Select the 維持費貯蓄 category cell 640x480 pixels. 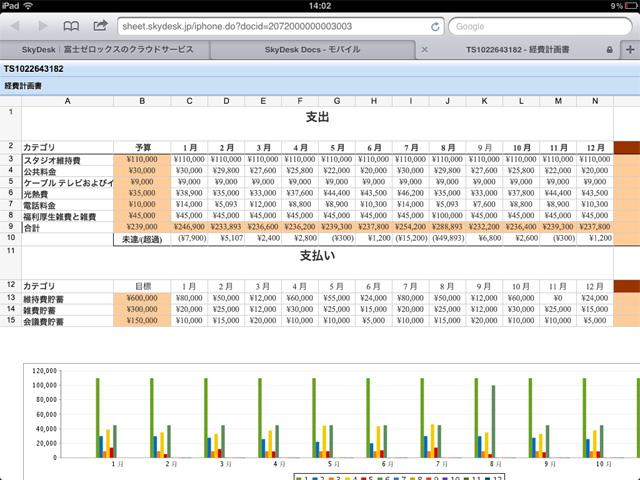click(67, 299)
